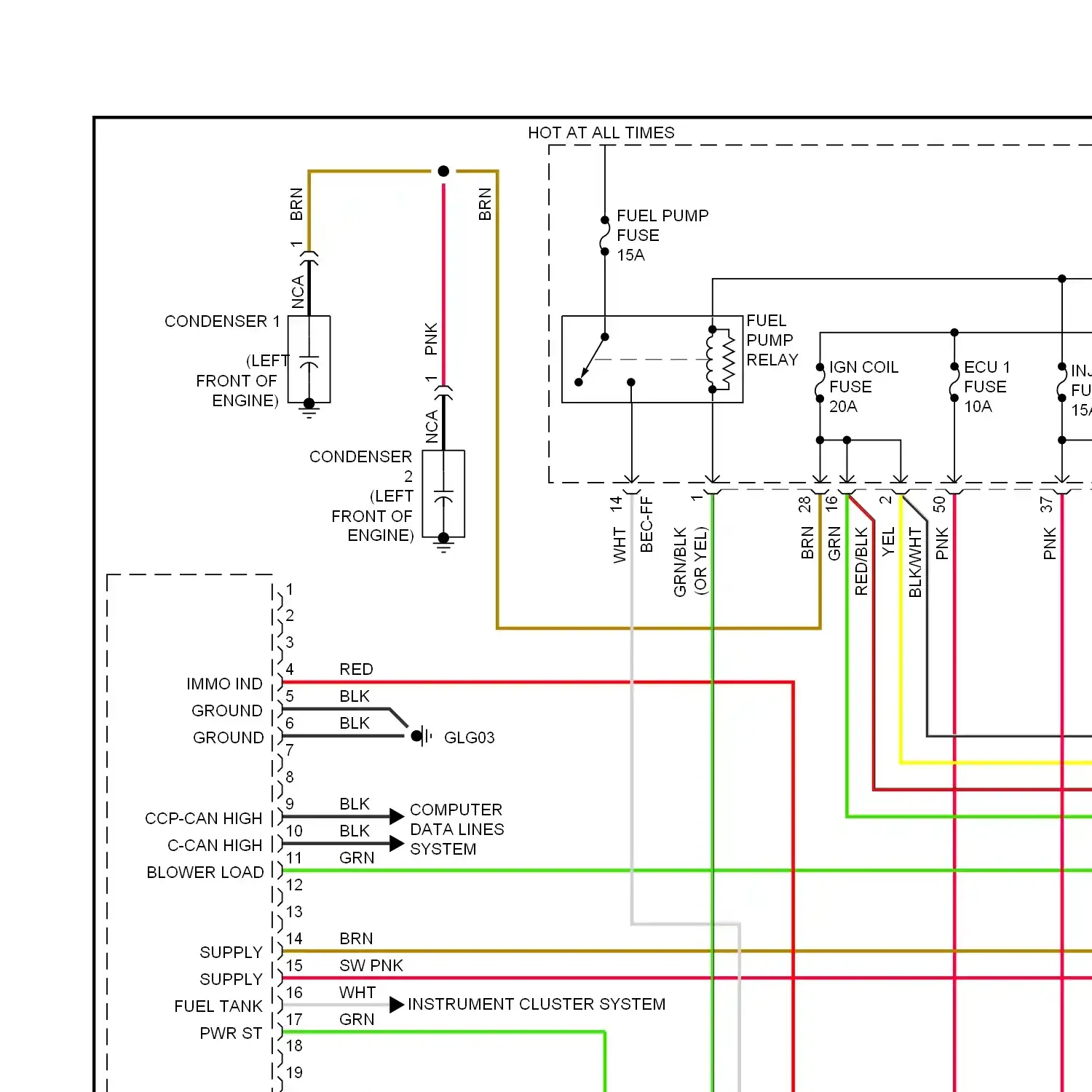1092x1092 pixels.
Task: Click the ECU 1 fuse symbol
Action: pos(954,383)
